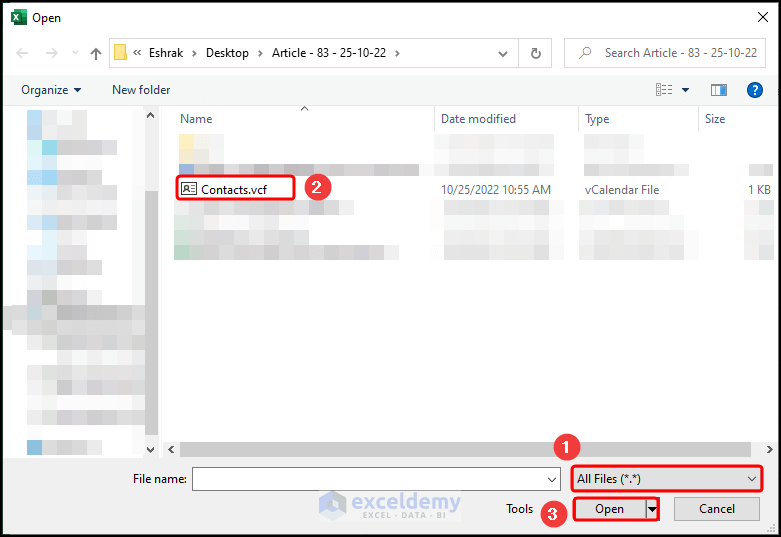Click the horizontal scrollbar left arrow
The width and height of the screenshot is (781, 537).
click(x=171, y=449)
